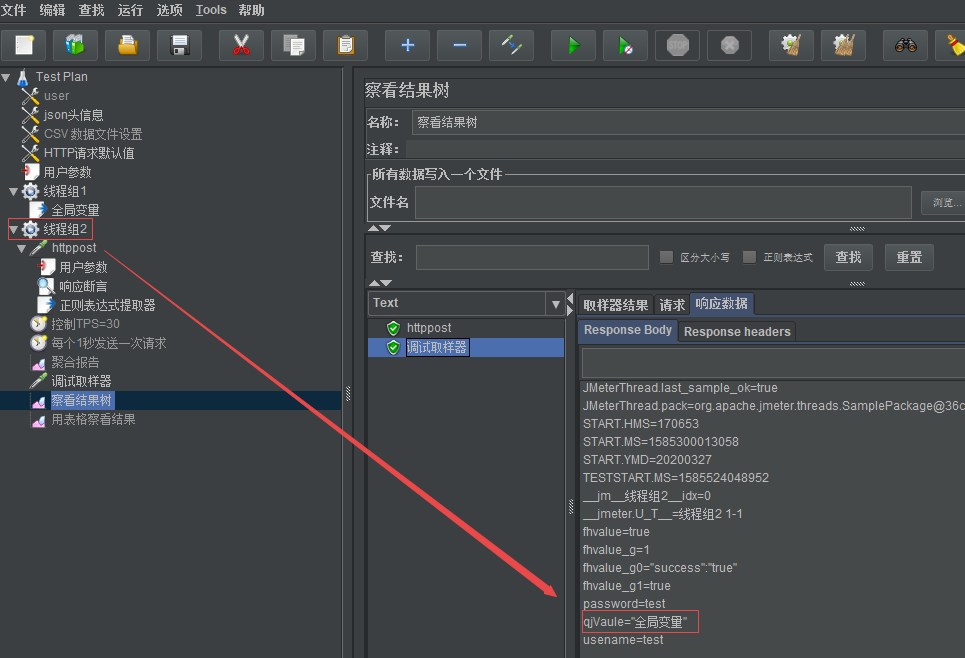The width and height of the screenshot is (965, 658).
Task: Click the Copy toolbar icon
Action: (x=294, y=45)
